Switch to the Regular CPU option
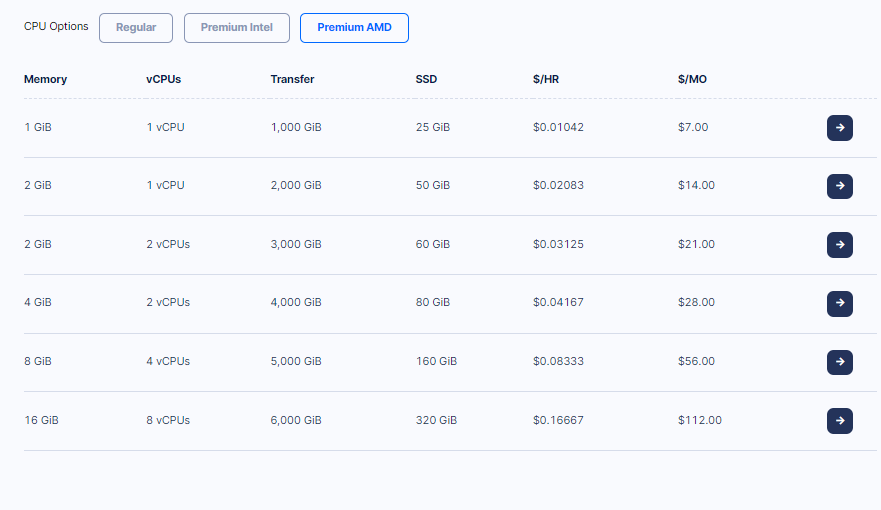 (136, 28)
